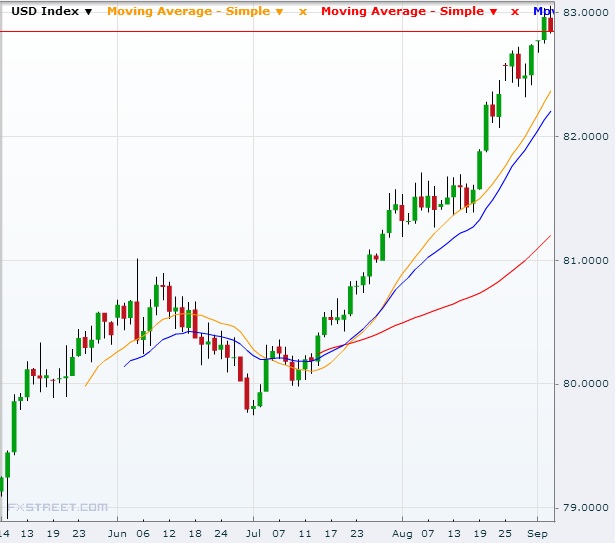Expand the orange Moving Average settings arrow

click(x=278, y=12)
